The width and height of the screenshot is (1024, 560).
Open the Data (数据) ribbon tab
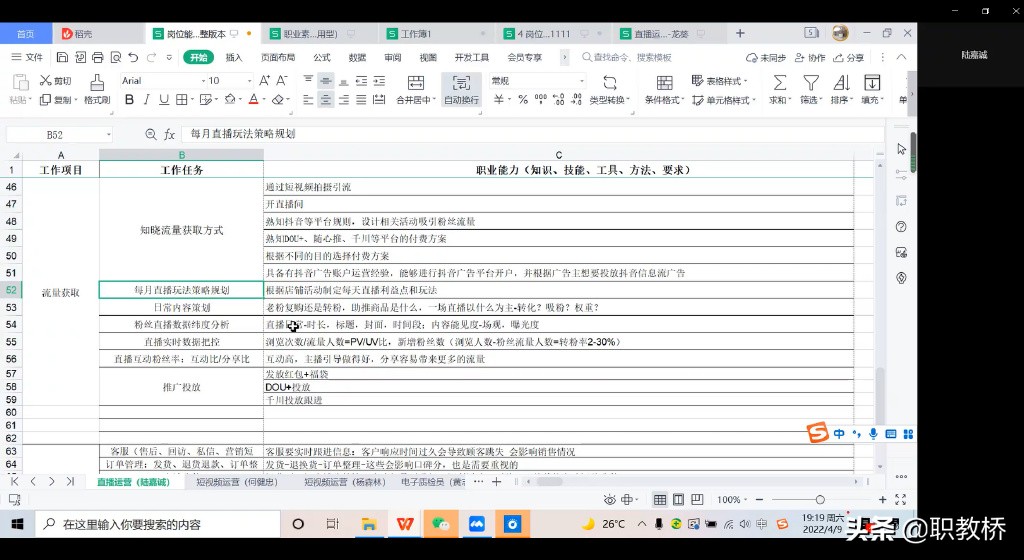click(357, 57)
